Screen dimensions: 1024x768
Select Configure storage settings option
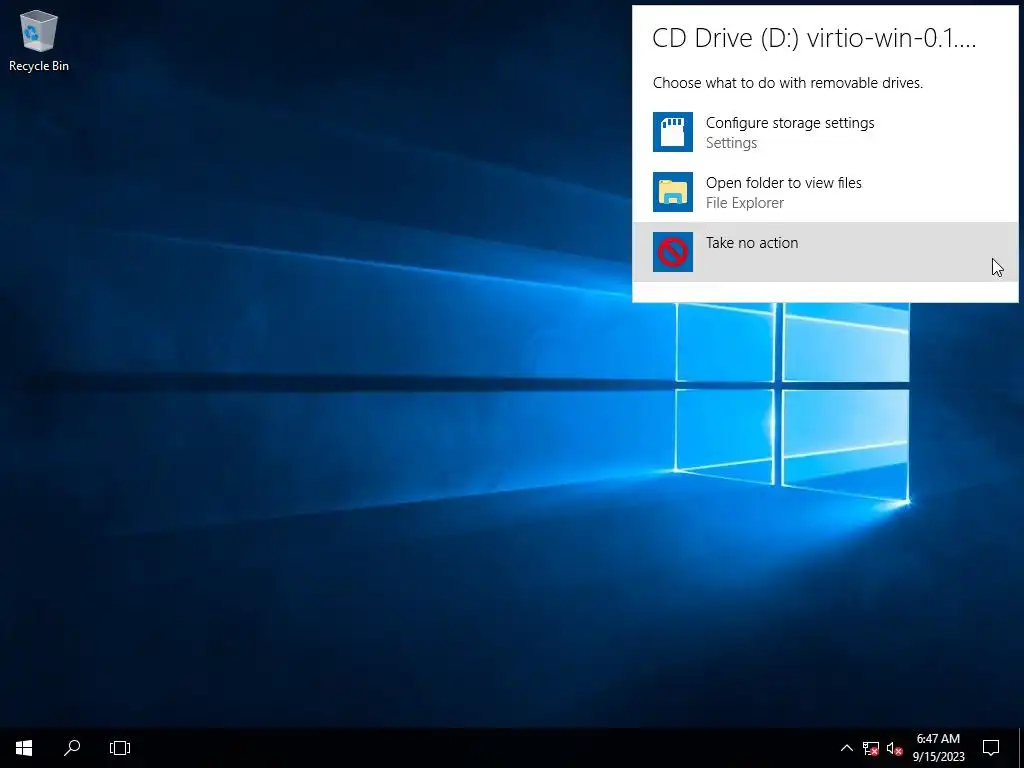point(825,132)
